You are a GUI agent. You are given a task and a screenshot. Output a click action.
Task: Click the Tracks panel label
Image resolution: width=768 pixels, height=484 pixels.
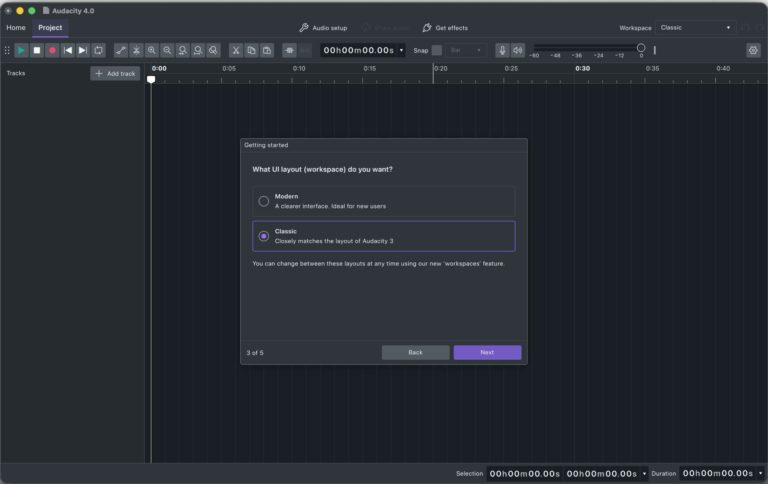(16, 73)
